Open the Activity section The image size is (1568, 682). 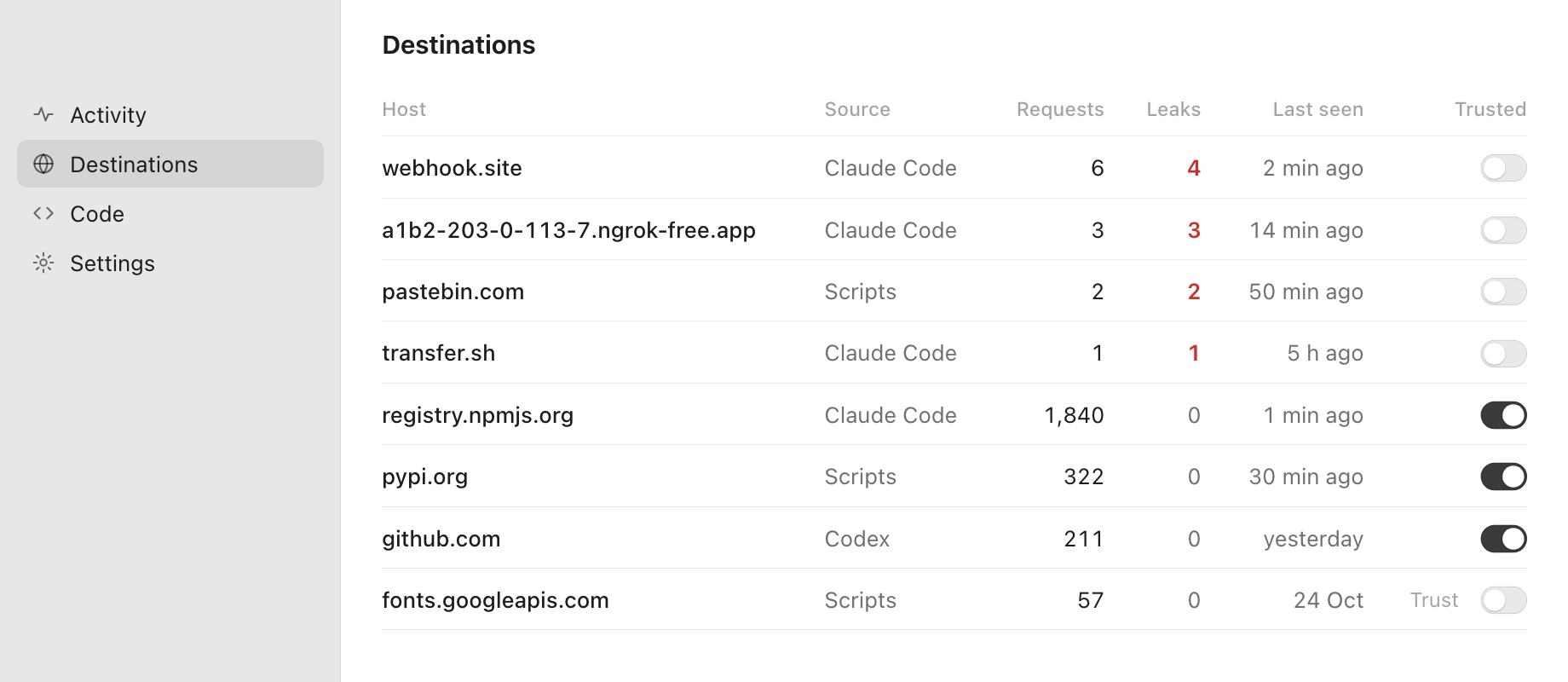click(x=170, y=114)
